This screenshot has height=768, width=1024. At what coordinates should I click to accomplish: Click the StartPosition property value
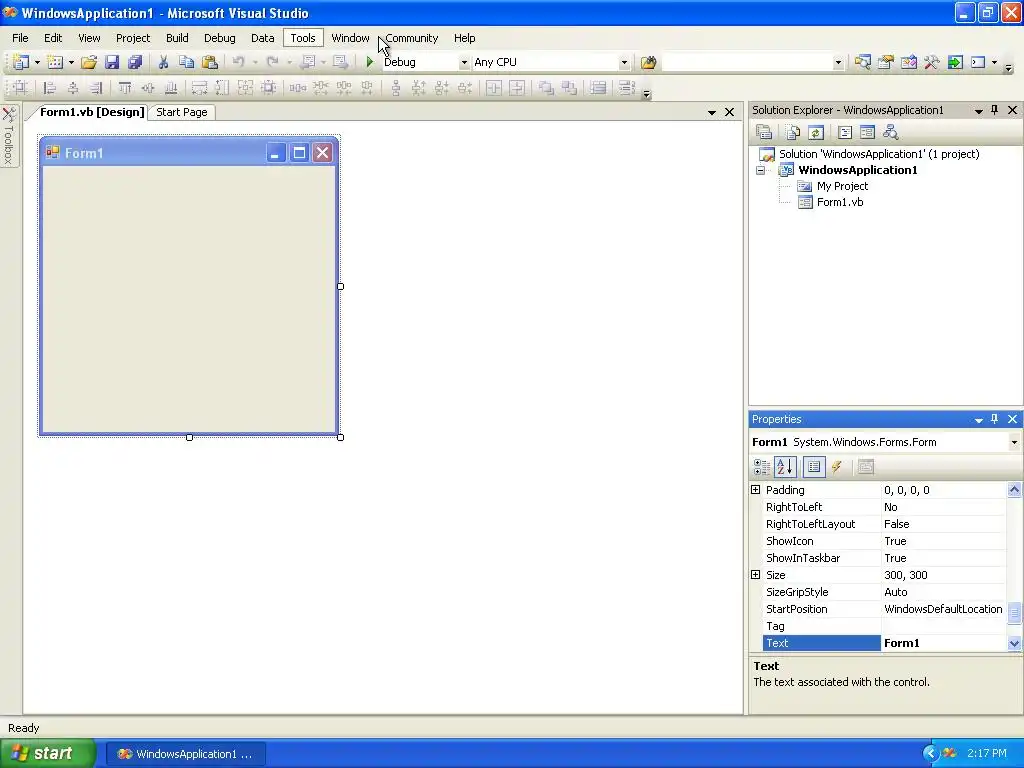944,609
